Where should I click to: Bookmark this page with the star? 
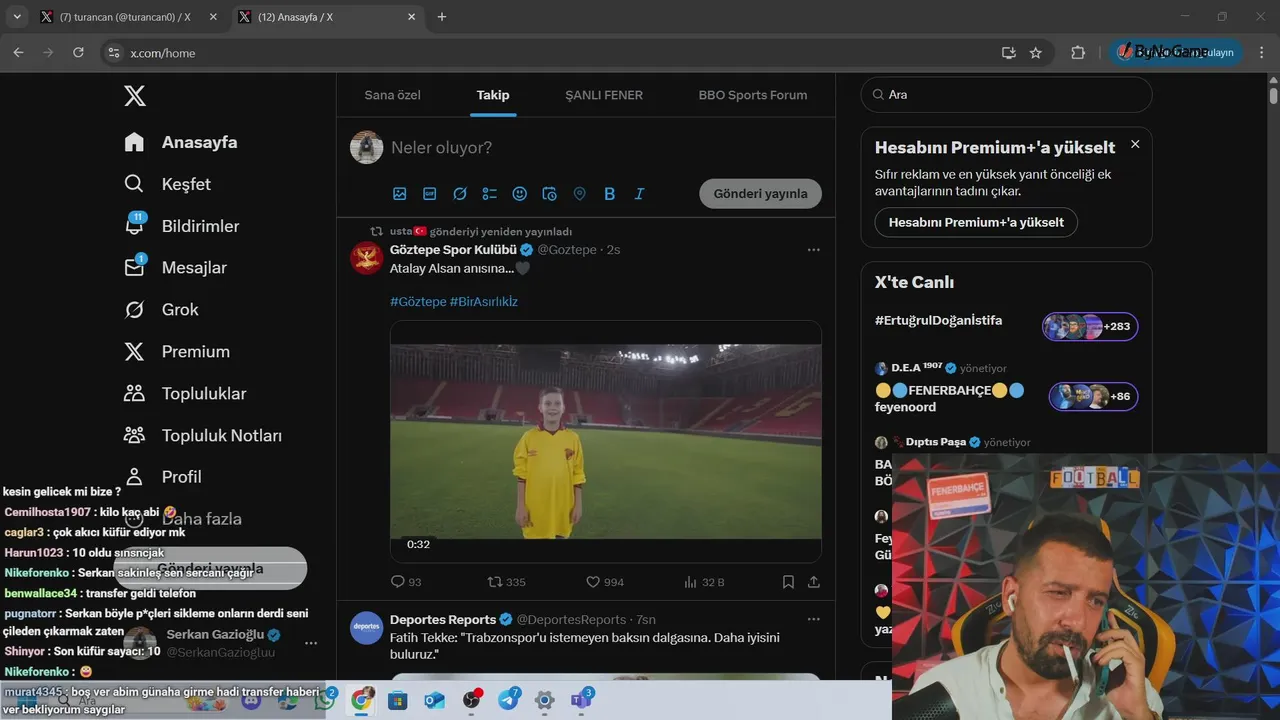pyautogui.click(x=1036, y=53)
